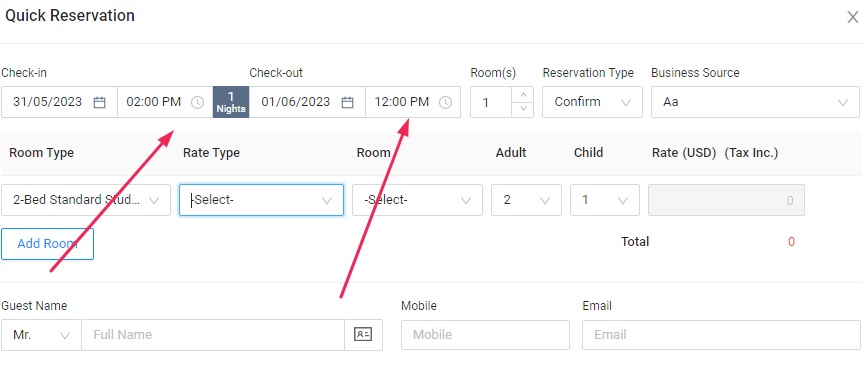864x376 pixels.
Task: Click the Add Room button
Action: [47, 244]
